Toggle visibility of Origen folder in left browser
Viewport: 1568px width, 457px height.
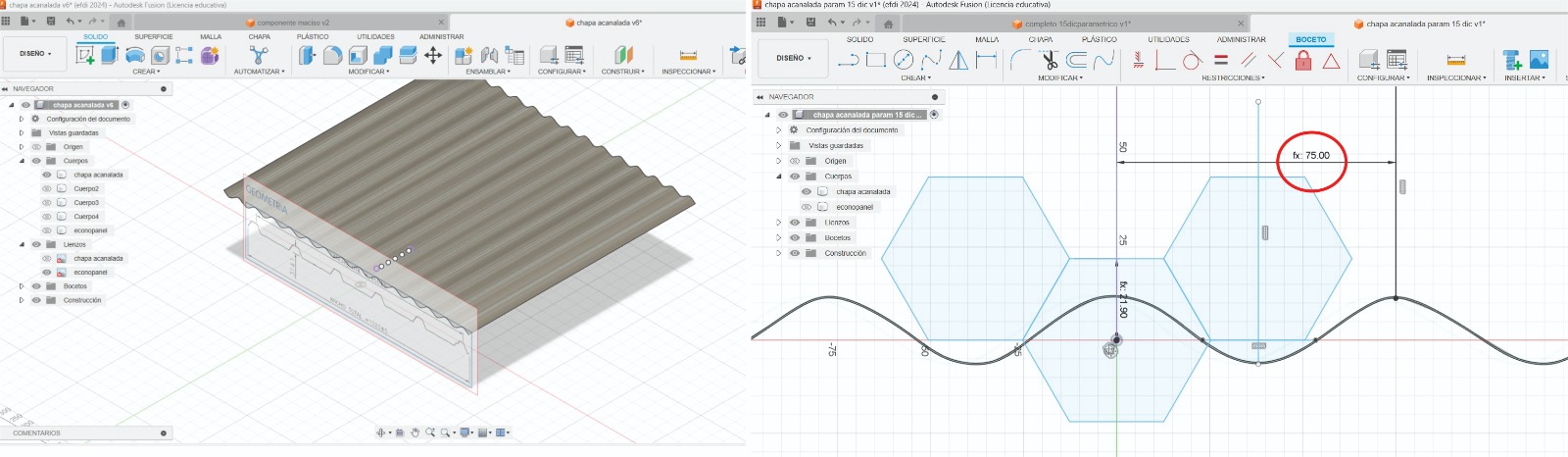tap(36, 147)
